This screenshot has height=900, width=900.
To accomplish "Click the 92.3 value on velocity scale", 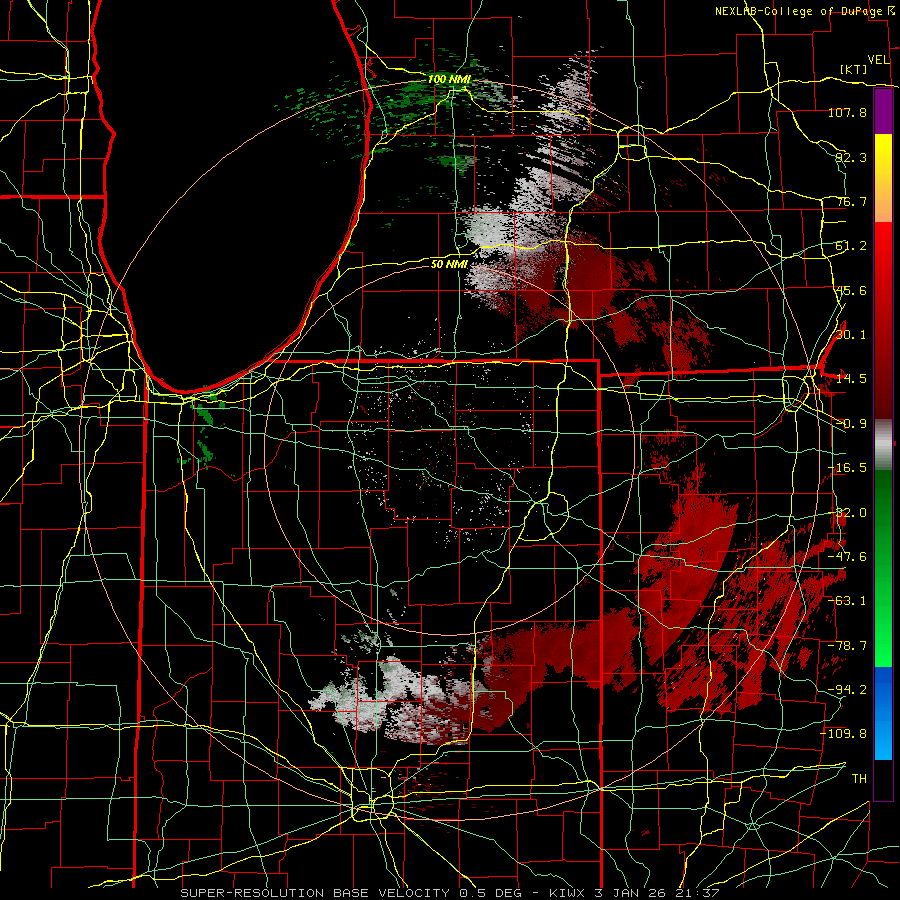I will coord(851,157).
